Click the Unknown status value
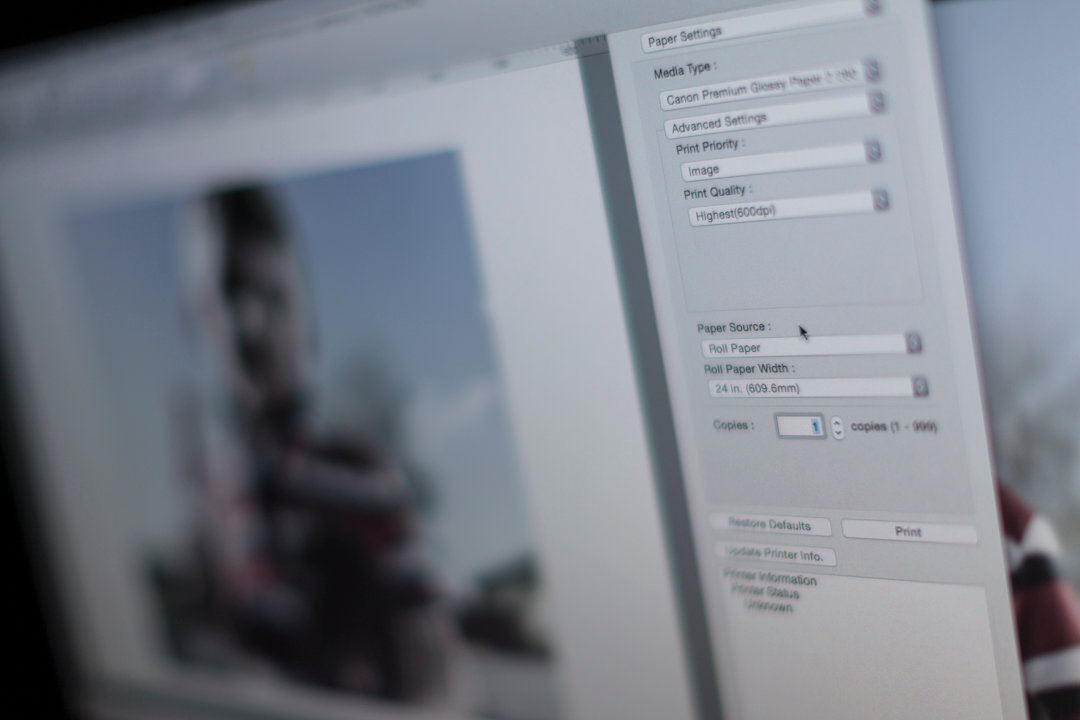The width and height of the screenshot is (1080, 720). (x=768, y=606)
